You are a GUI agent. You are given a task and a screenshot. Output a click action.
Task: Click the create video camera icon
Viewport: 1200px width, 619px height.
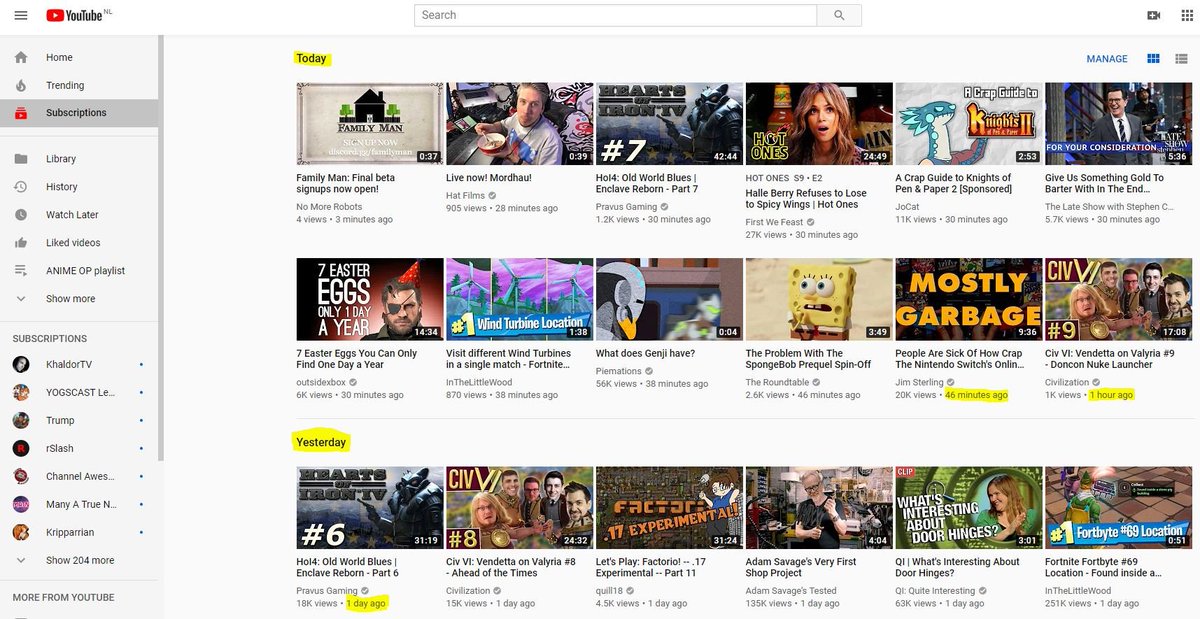[x=1154, y=15]
